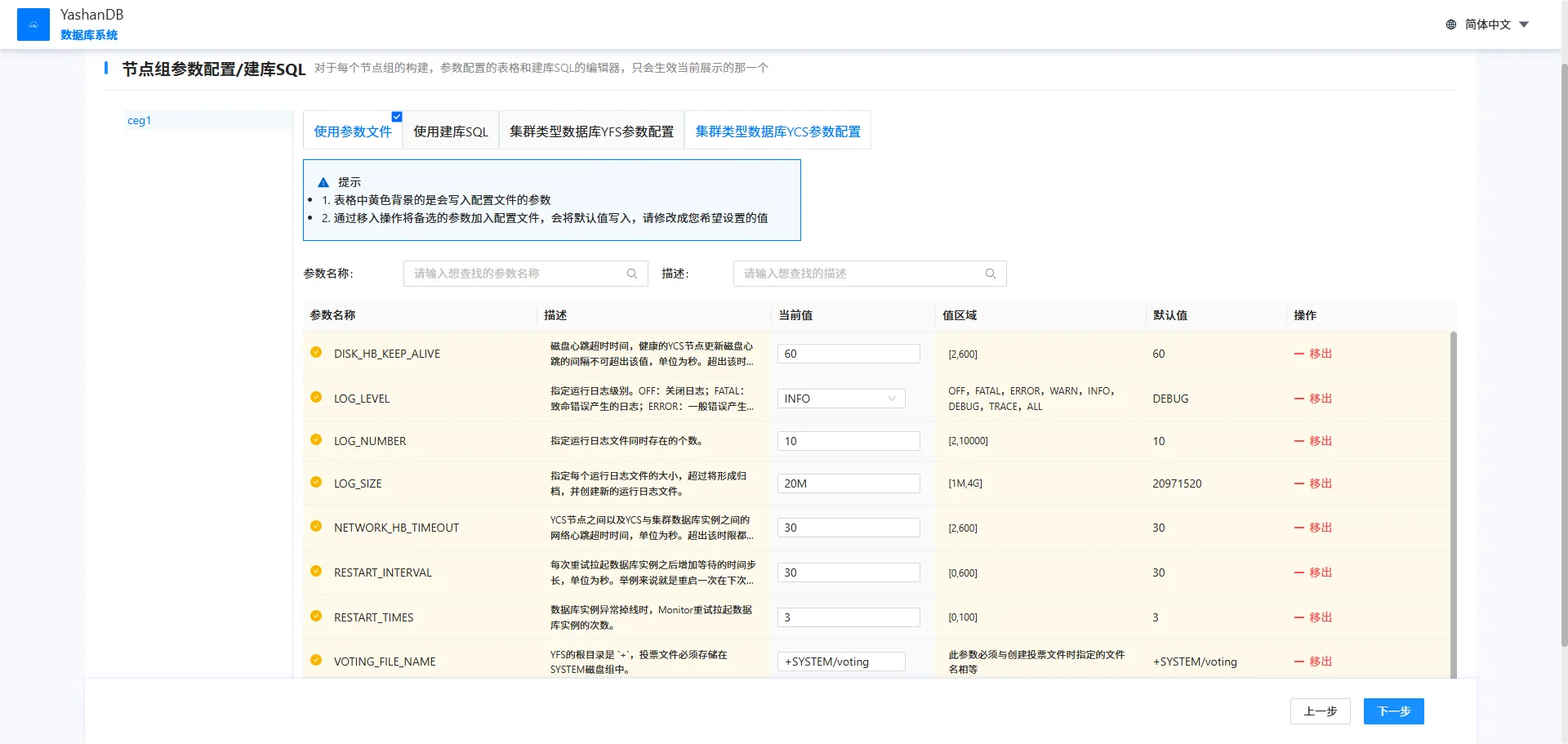1568x744 pixels.
Task: Click yellow check icon for DISK_HB_KEEP_ALIVE
Action: [316, 353]
